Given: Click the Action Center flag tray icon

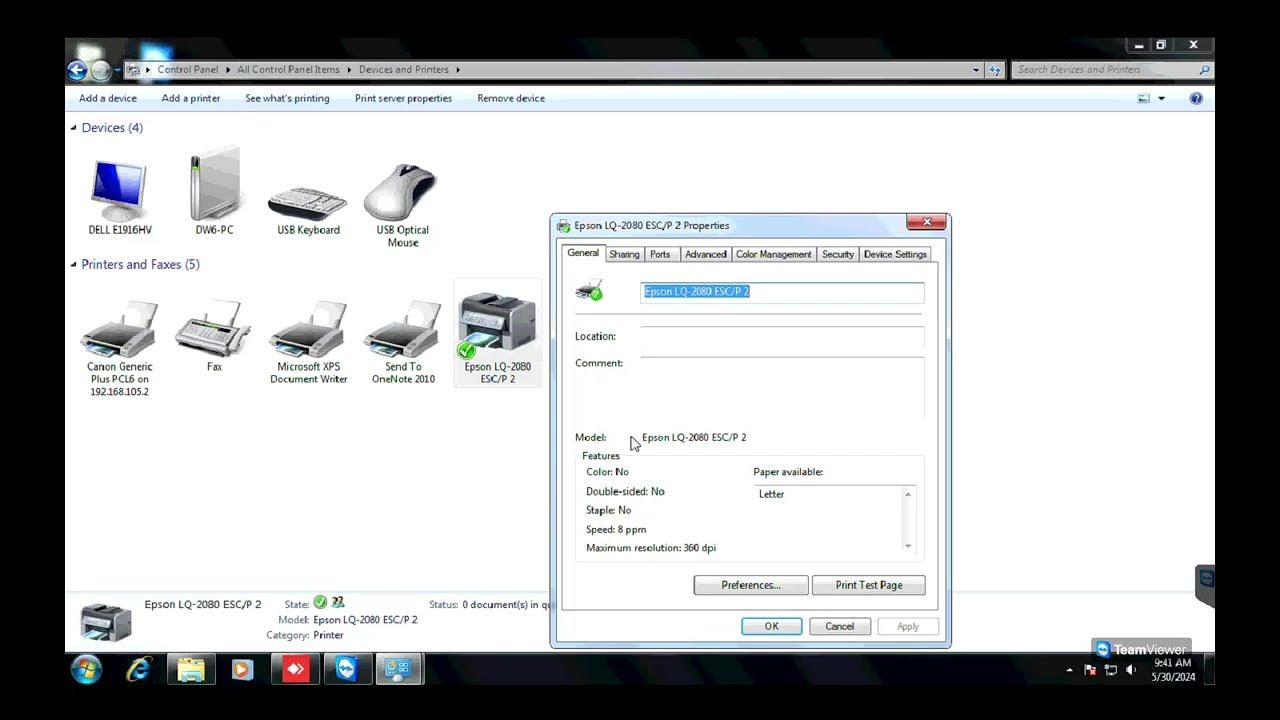Looking at the screenshot, I should [x=1090, y=670].
